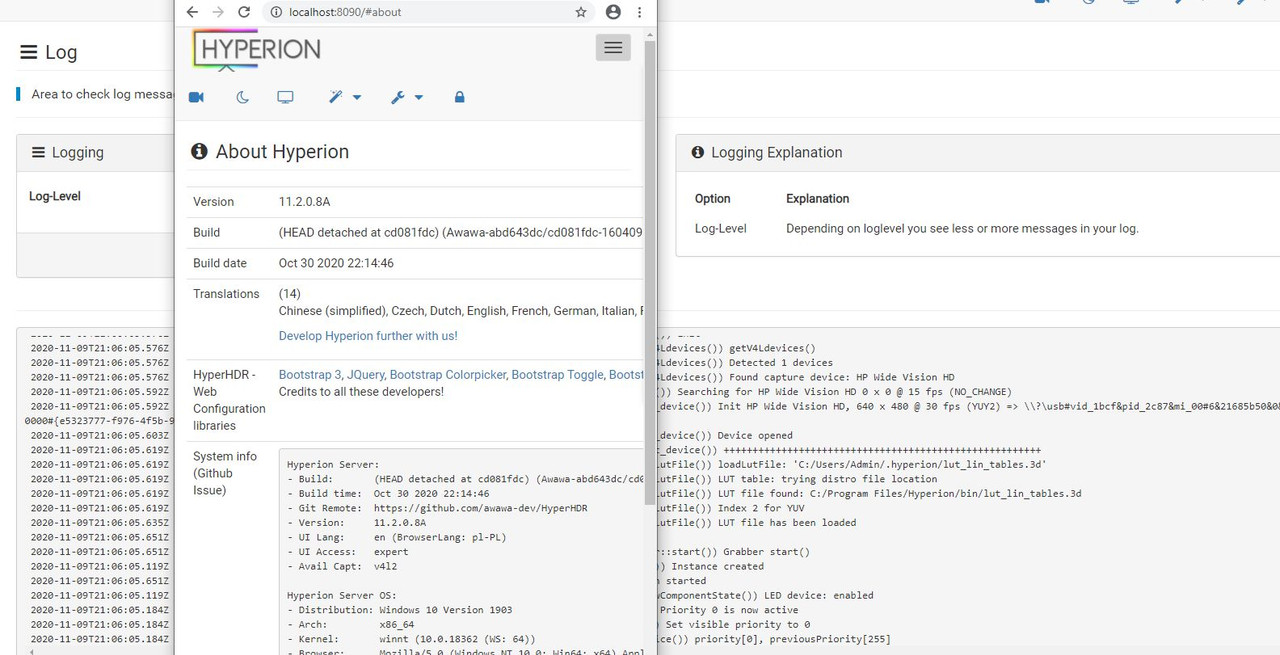Image resolution: width=1280 pixels, height=655 pixels.
Task: Open Chrome's three-dot menu
Action: (639, 12)
